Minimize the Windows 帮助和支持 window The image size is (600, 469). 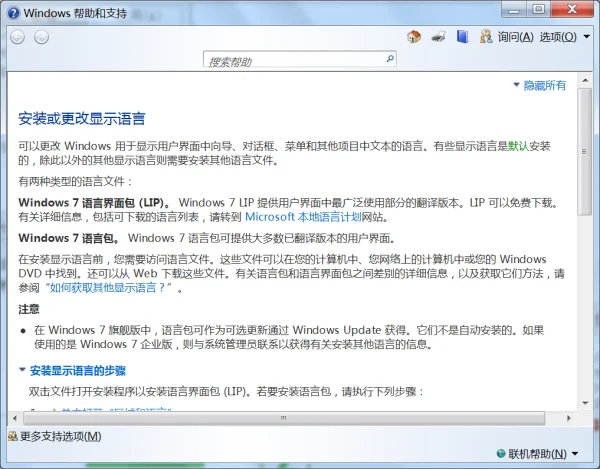point(514,9)
